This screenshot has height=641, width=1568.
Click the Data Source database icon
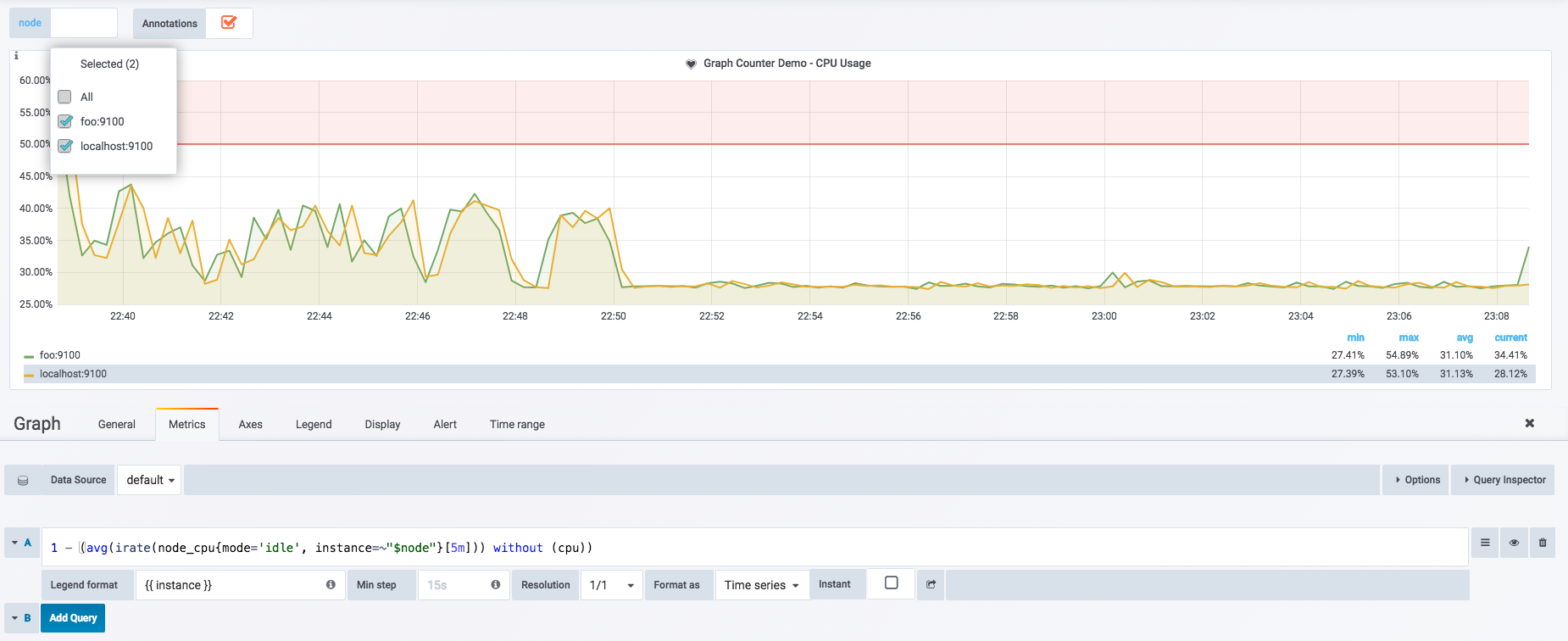[x=23, y=481]
